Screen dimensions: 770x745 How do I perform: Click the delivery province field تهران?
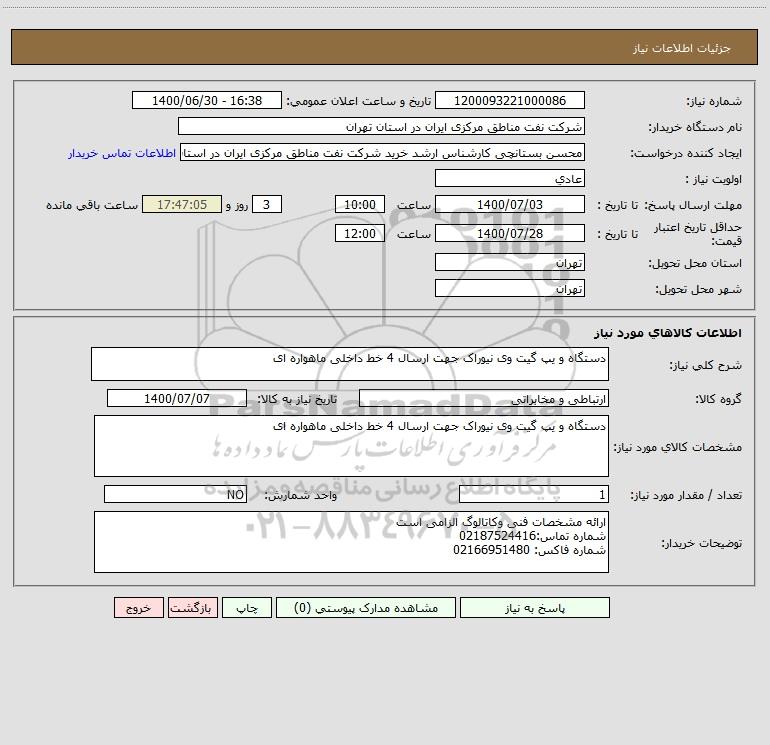510,262
